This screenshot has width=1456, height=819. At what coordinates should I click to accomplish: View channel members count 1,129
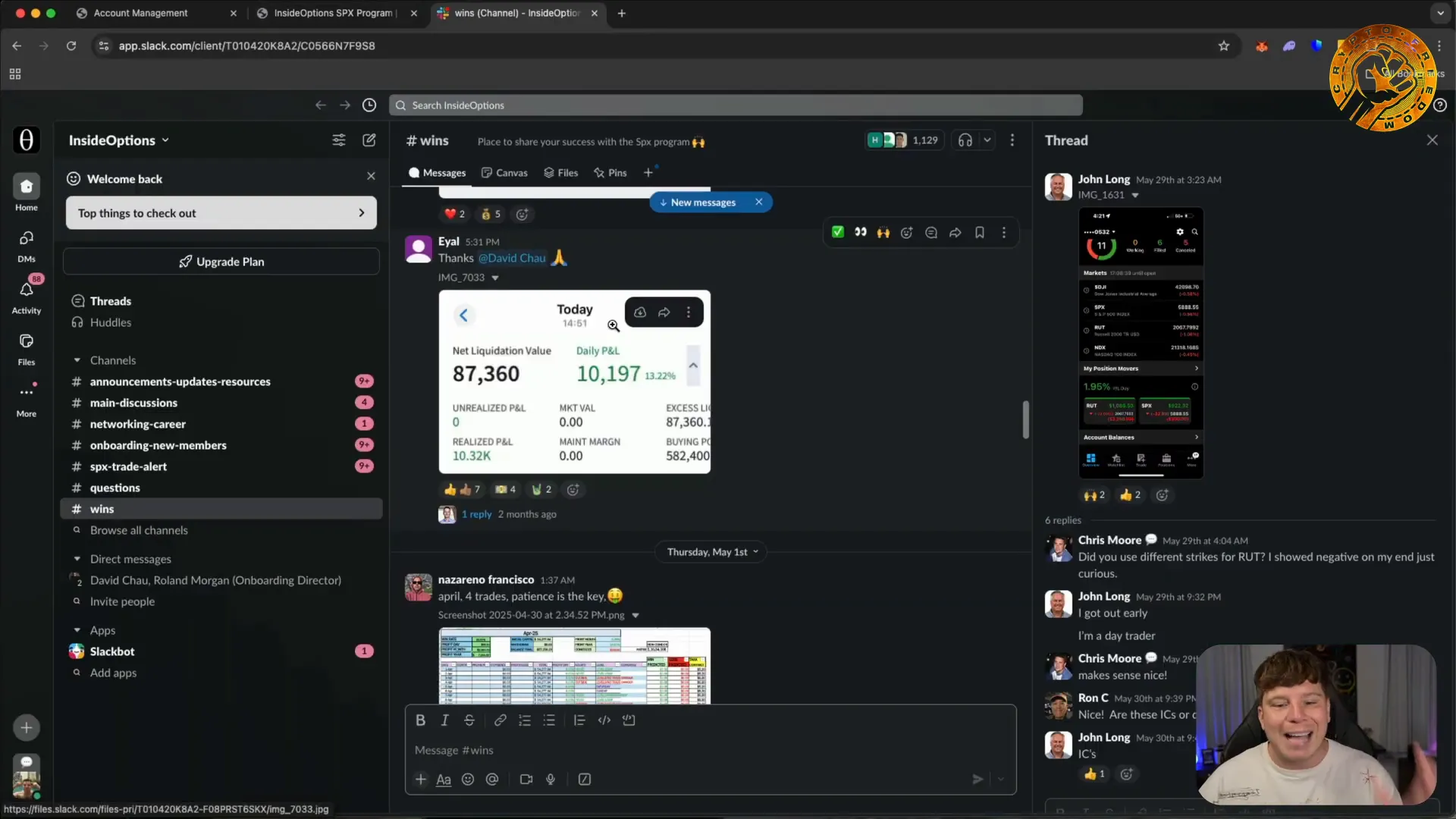click(x=905, y=140)
